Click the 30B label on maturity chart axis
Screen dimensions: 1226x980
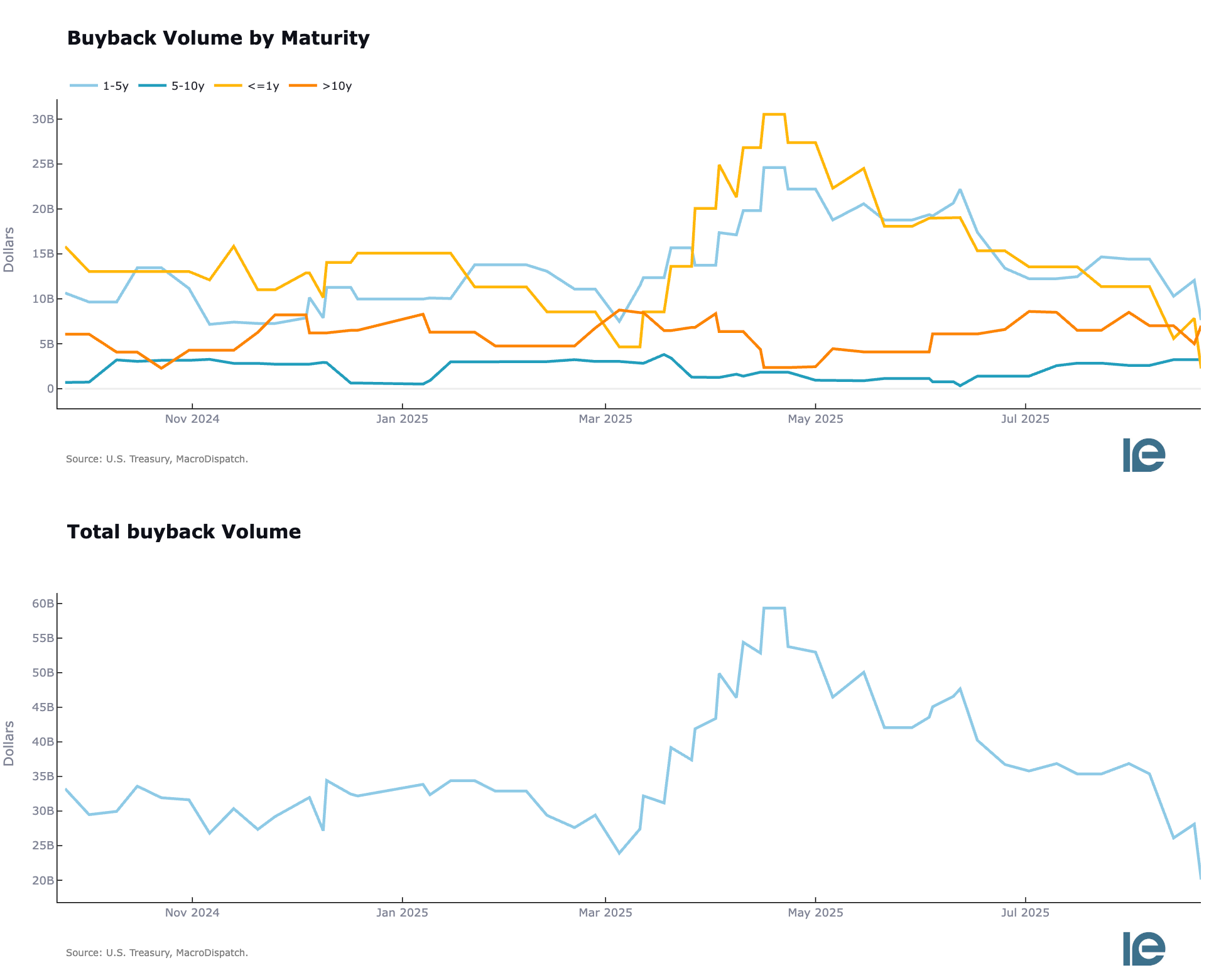(43, 119)
